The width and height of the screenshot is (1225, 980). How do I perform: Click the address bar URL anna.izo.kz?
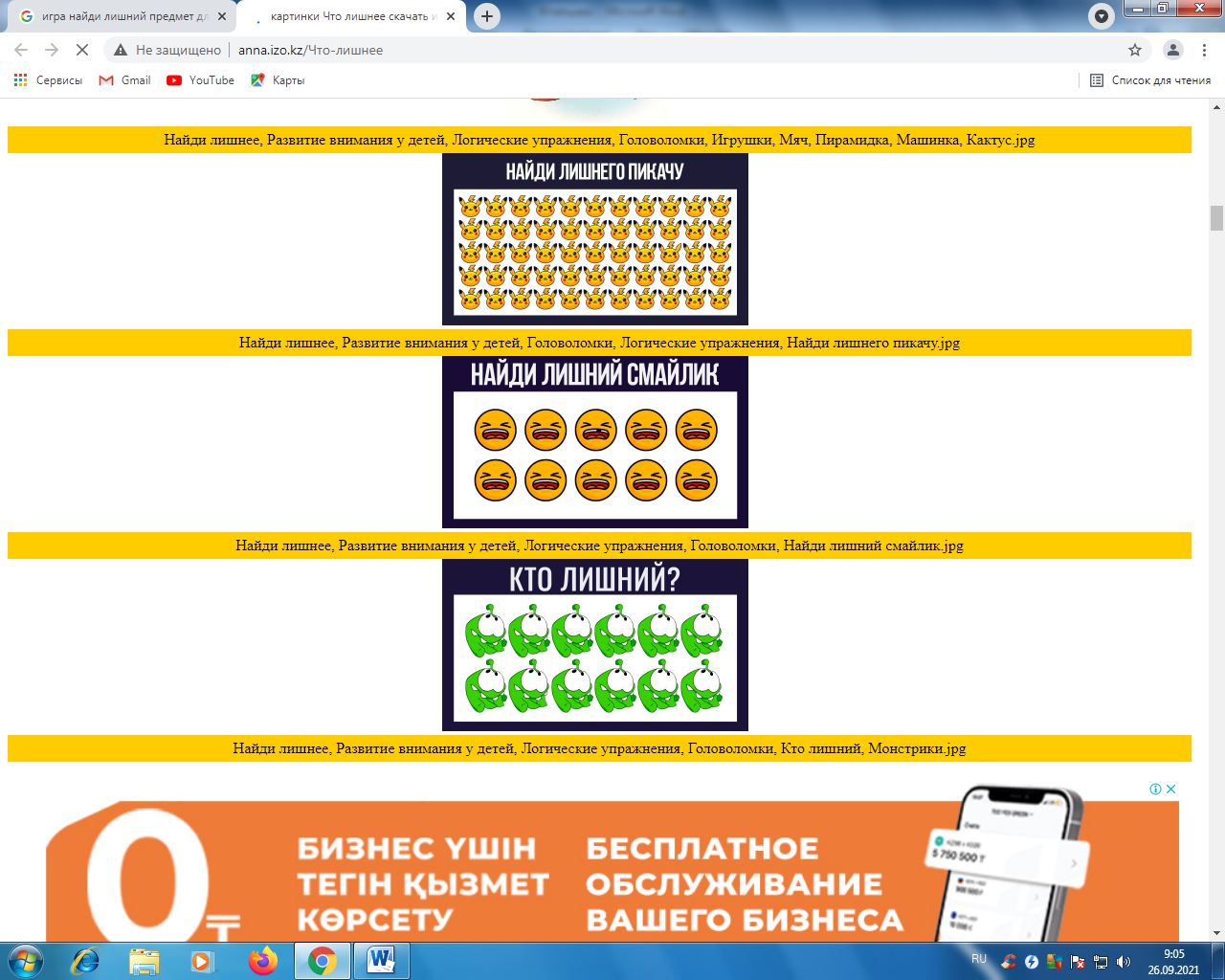(310, 50)
